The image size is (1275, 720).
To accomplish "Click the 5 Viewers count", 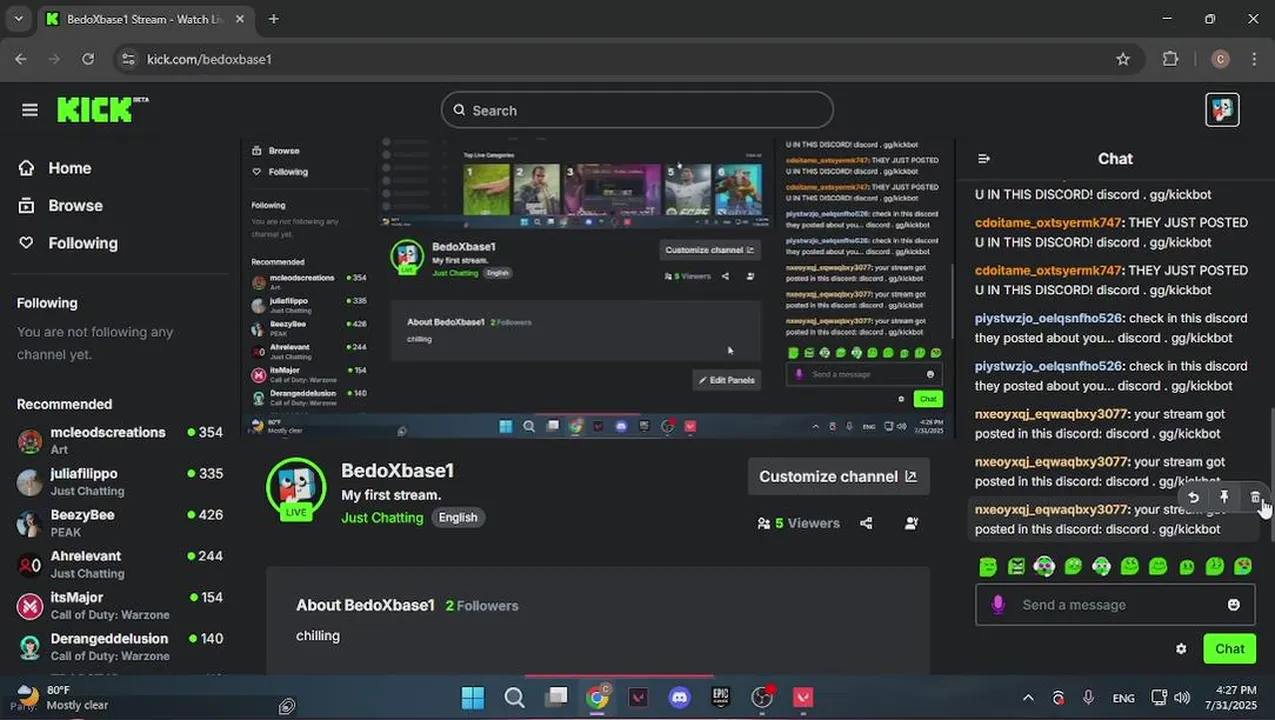I will point(799,523).
